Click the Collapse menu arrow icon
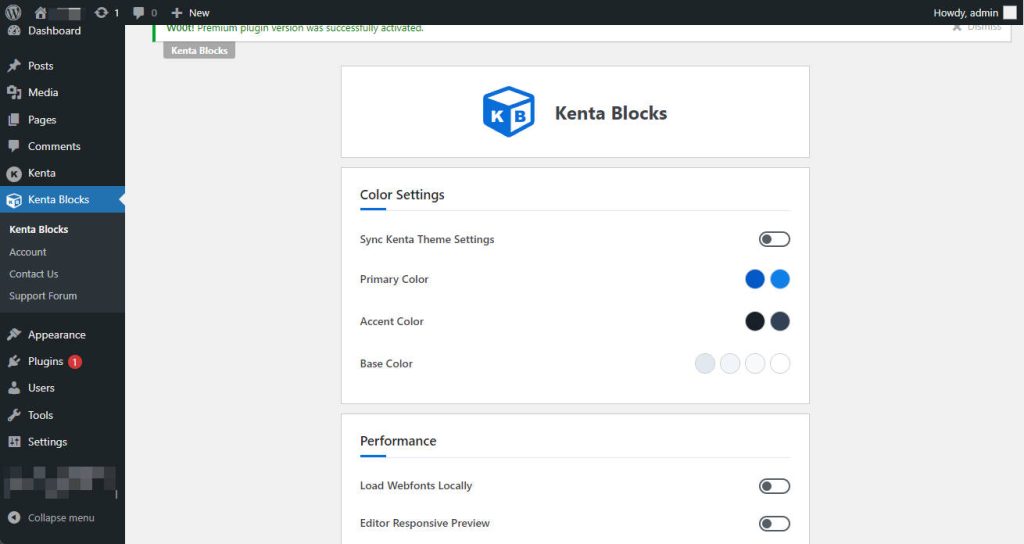Screen dimensions: 1024x544 click(14, 517)
